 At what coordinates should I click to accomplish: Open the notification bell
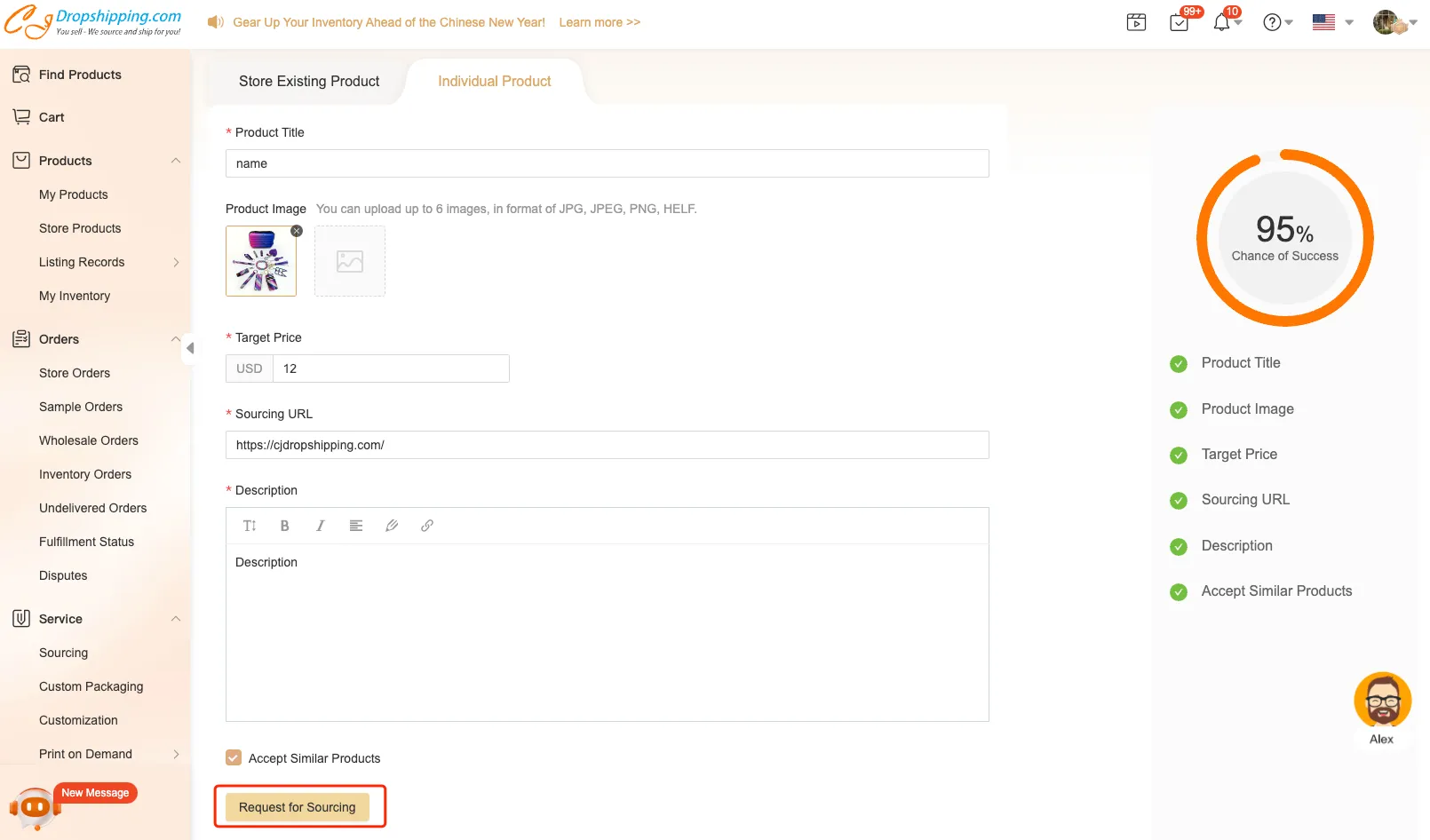pyautogui.click(x=1222, y=23)
